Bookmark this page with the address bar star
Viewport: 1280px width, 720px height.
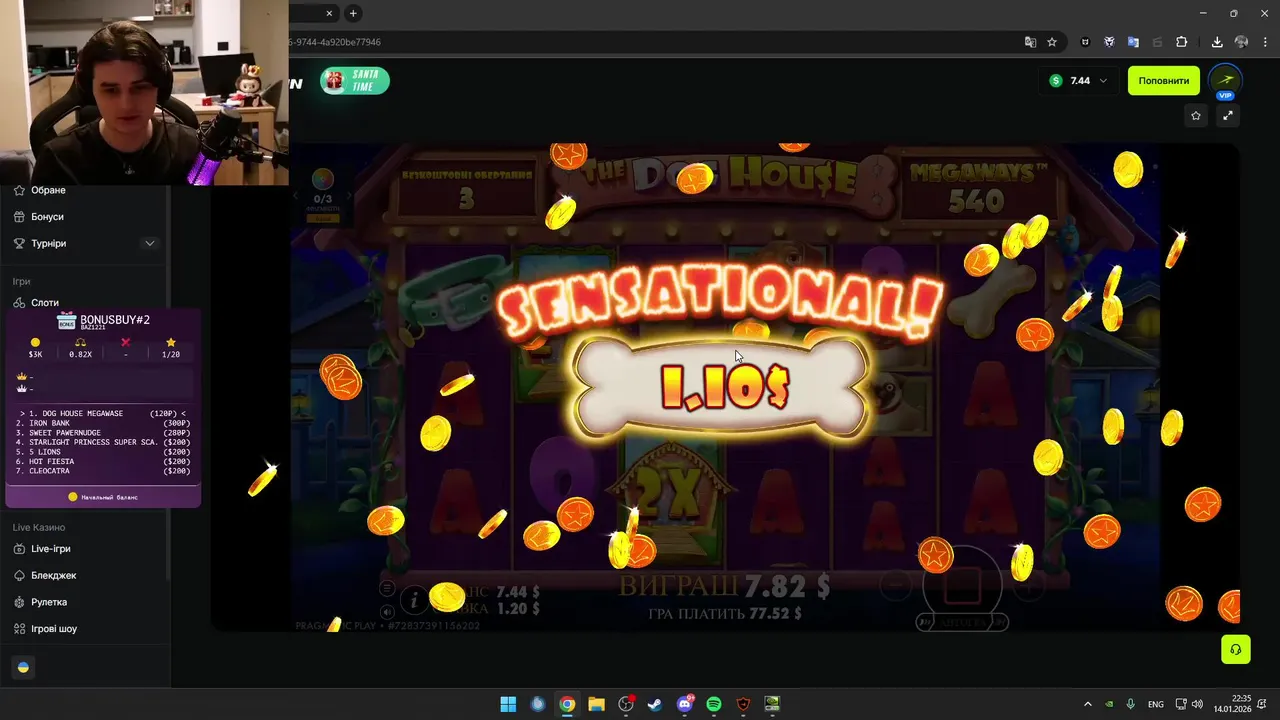[1052, 42]
